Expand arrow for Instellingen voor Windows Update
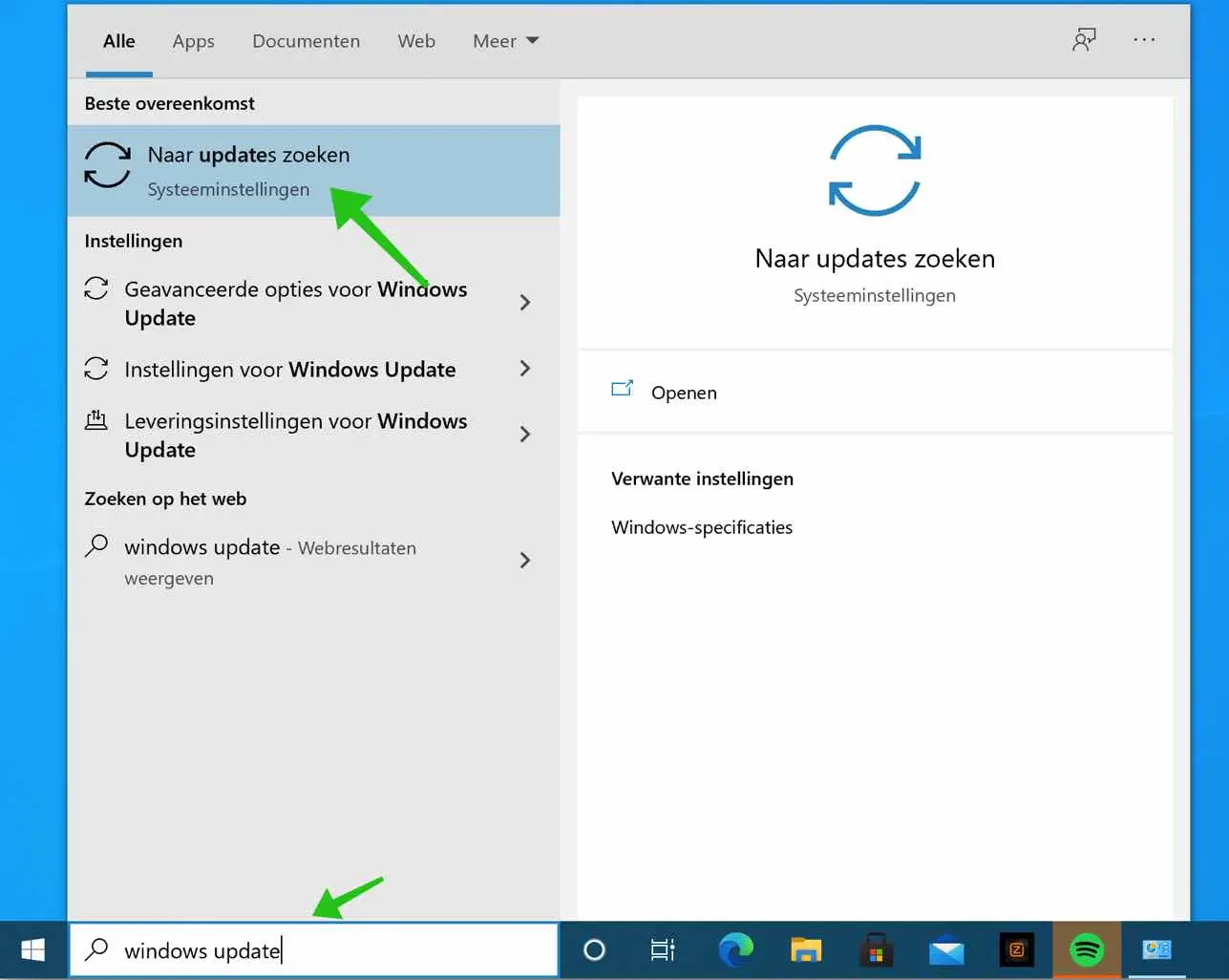The width and height of the screenshot is (1229, 980). [524, 369]
